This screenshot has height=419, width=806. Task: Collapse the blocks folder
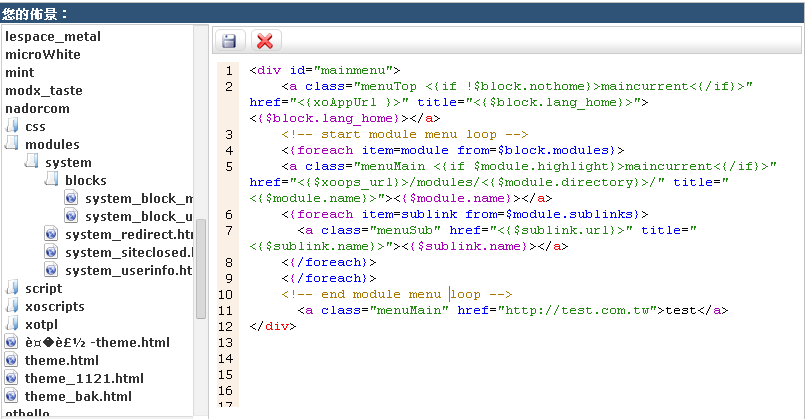[x=52, y=181]
